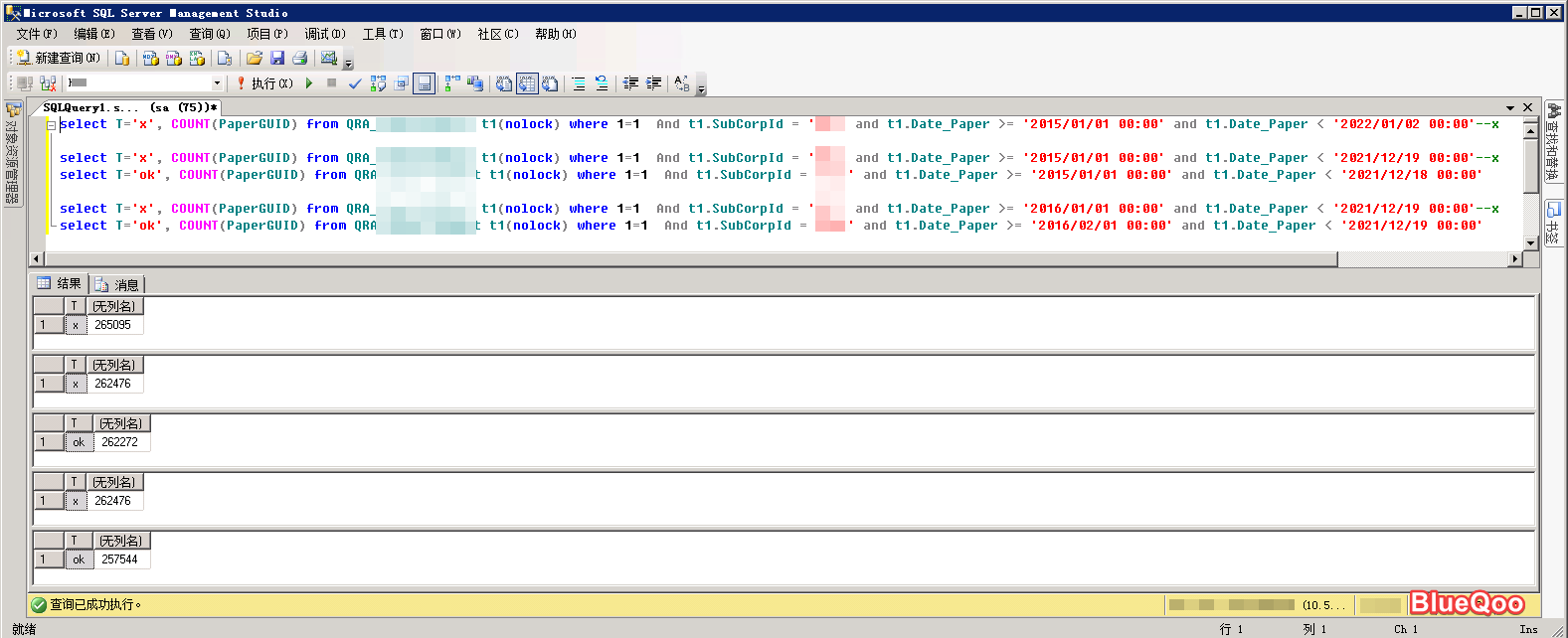The height and width of the screenshot is (638, 1568).
Task: Click the green debug play arrow
Action: [309, 83]
